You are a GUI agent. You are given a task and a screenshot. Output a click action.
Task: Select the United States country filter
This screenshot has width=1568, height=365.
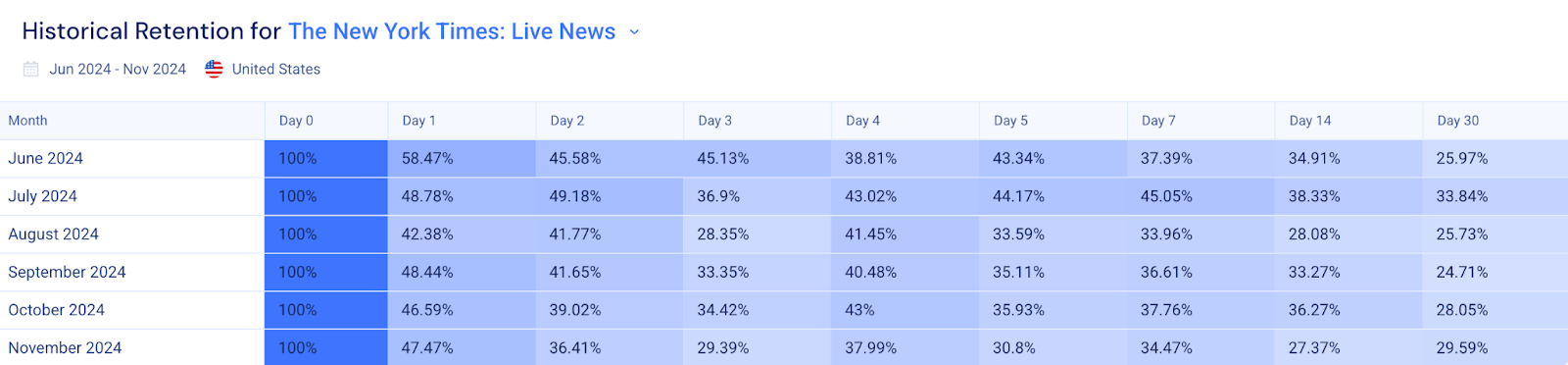(276, 69)
